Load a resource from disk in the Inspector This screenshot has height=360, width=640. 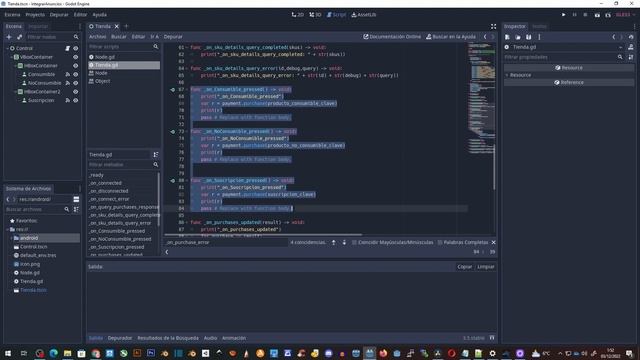[518, 37]
